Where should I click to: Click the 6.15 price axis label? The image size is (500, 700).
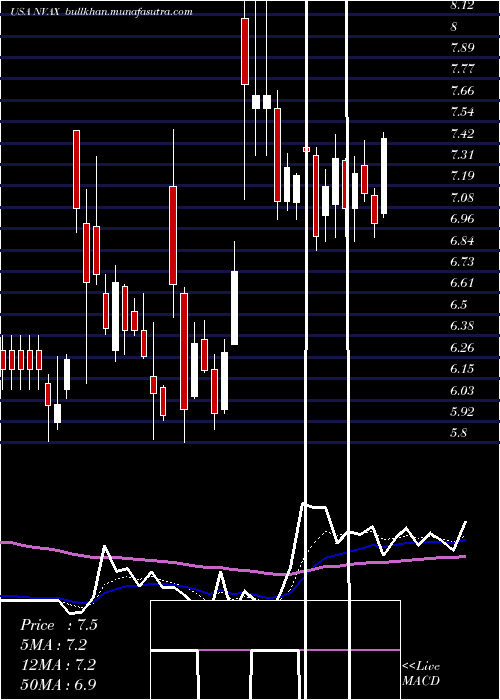(462, 369)
